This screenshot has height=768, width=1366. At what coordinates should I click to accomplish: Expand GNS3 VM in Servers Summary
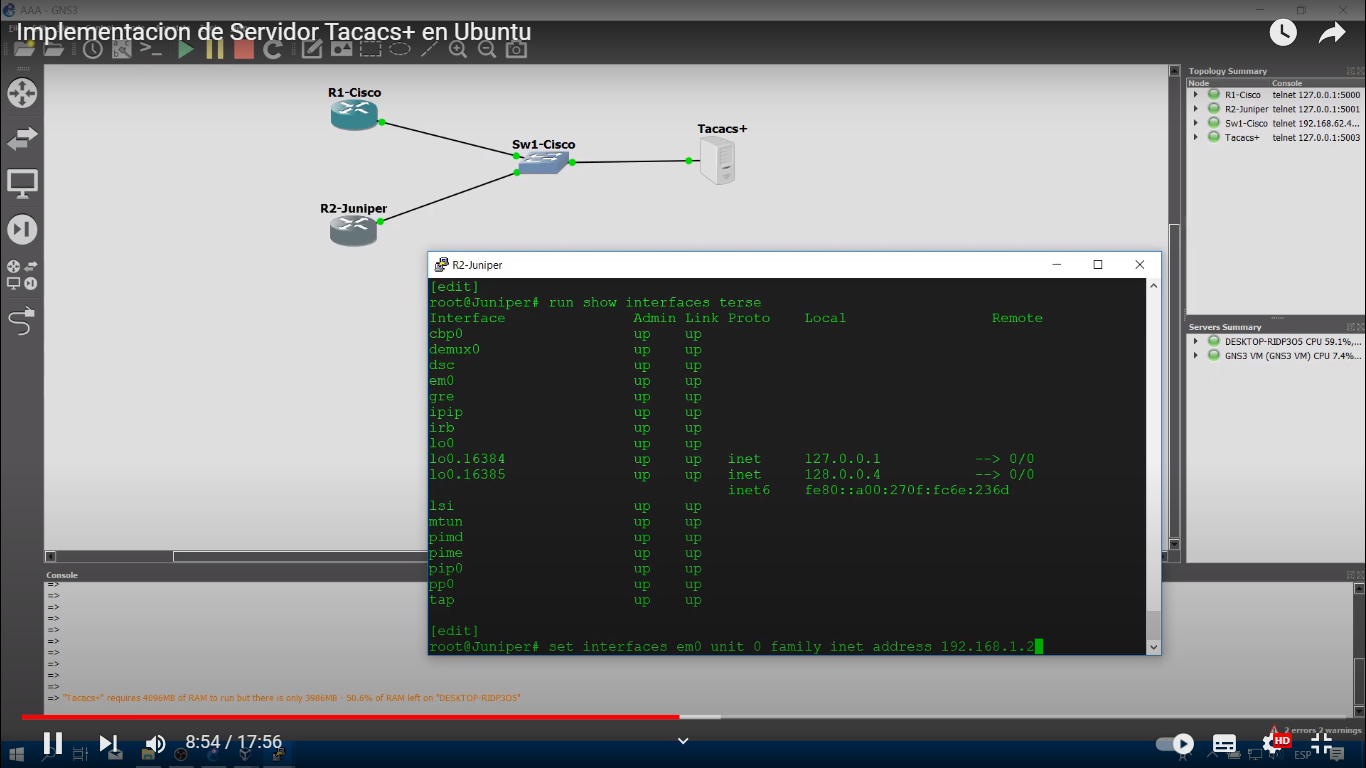coord(1195,355)
